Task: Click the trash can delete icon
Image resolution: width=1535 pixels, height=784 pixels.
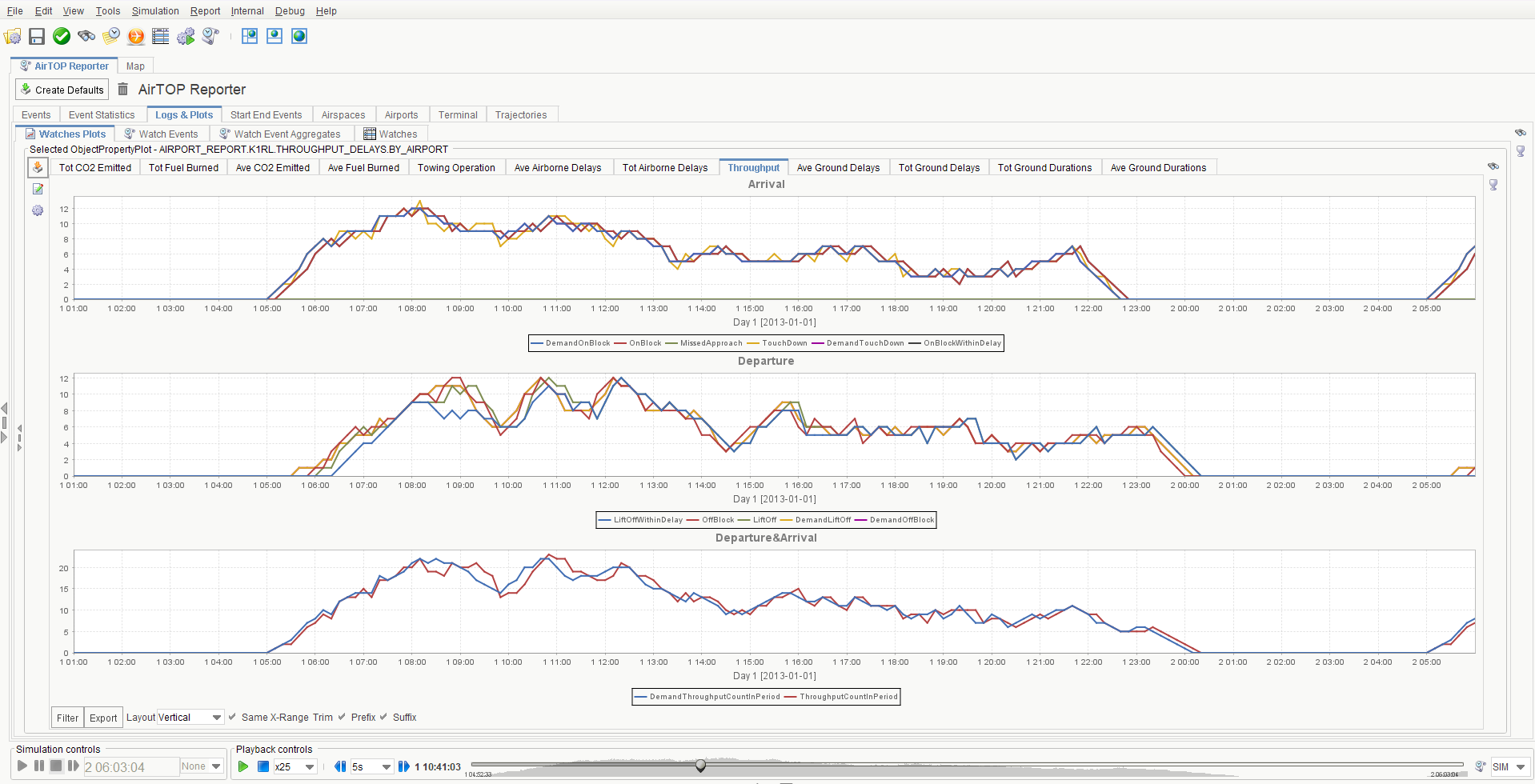Action: [x=123, y=89]
